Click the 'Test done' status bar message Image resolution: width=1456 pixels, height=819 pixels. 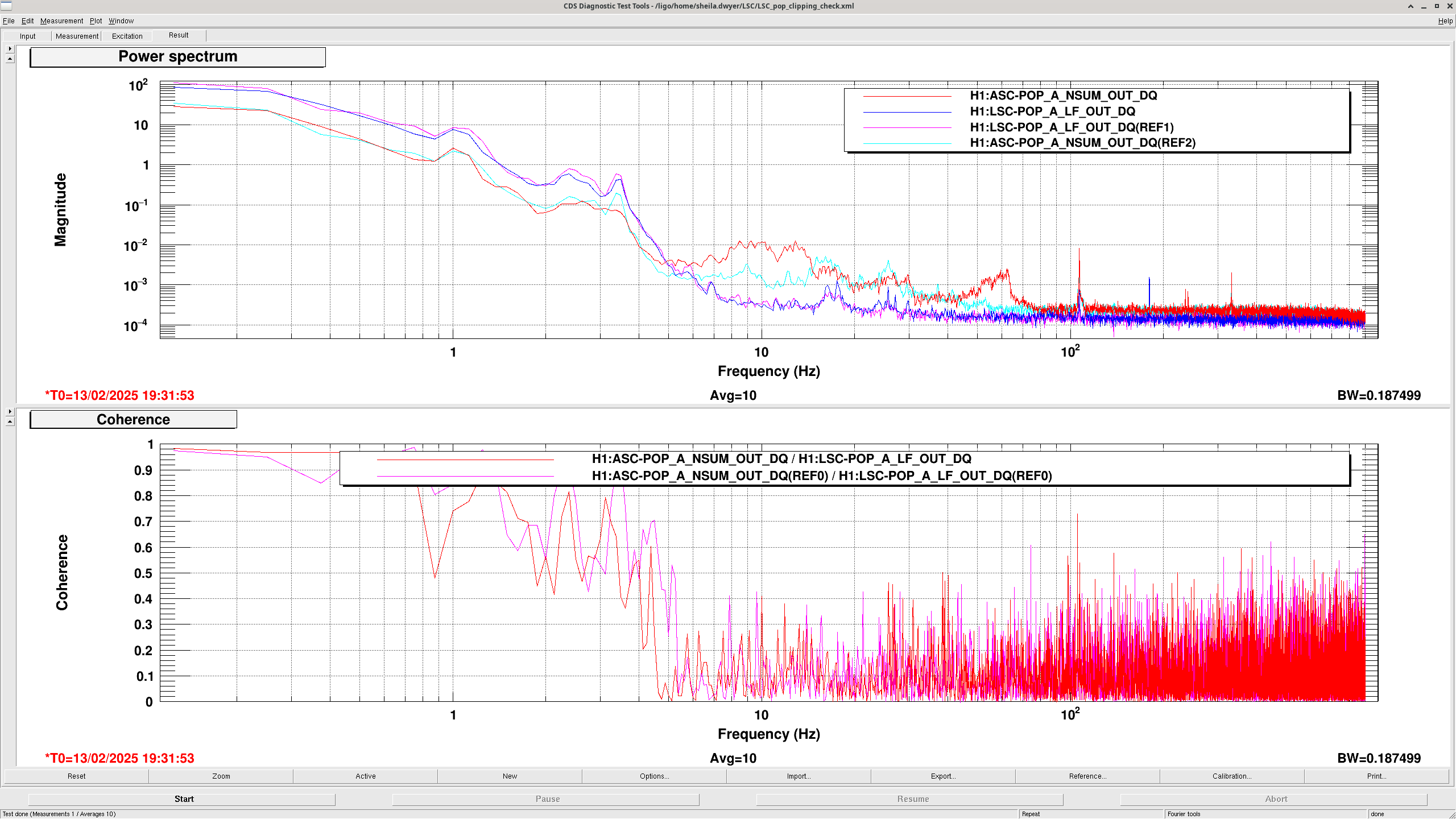click(59, 814)
